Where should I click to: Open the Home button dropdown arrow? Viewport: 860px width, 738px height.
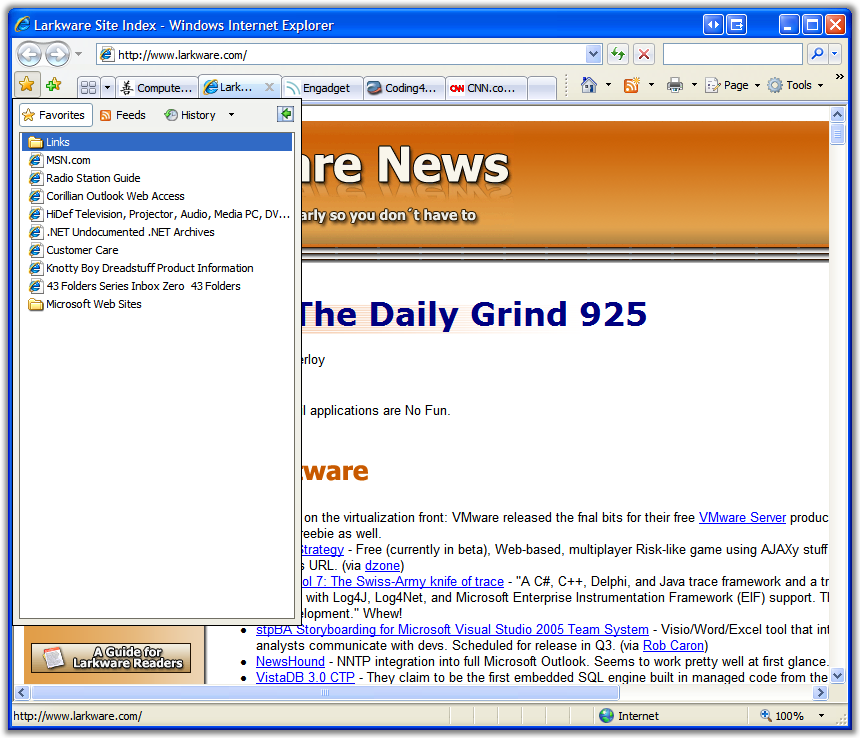608,85
